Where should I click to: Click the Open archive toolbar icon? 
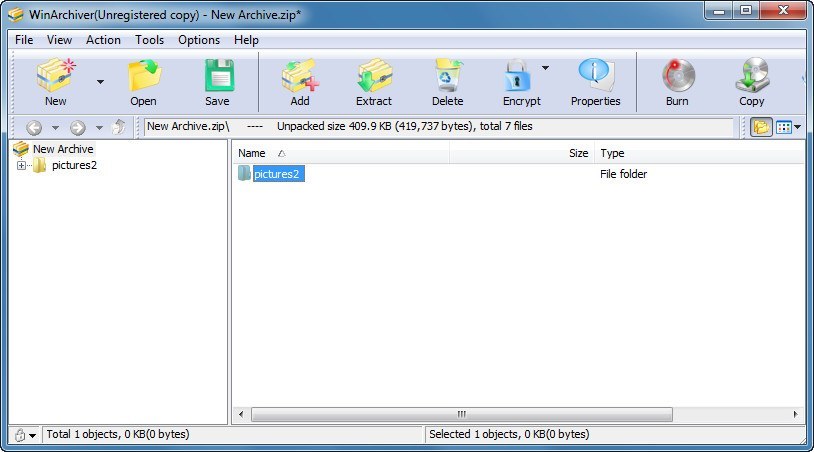(x=143, y=82)
